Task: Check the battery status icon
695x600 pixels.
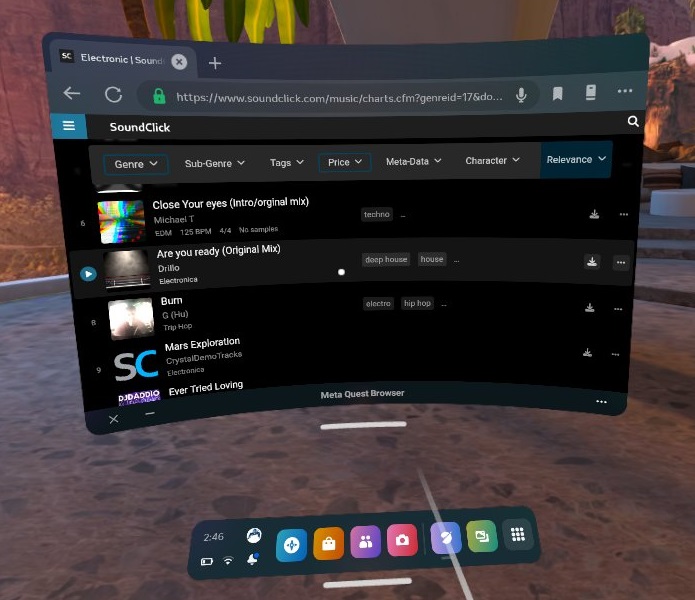Action: pos(207,562)
